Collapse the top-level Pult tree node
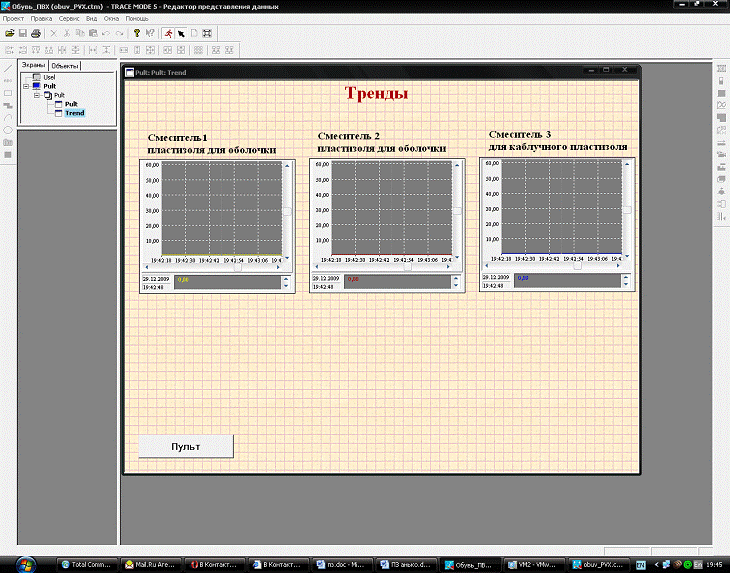The image size is (730, 573). (x=27, y=87)
